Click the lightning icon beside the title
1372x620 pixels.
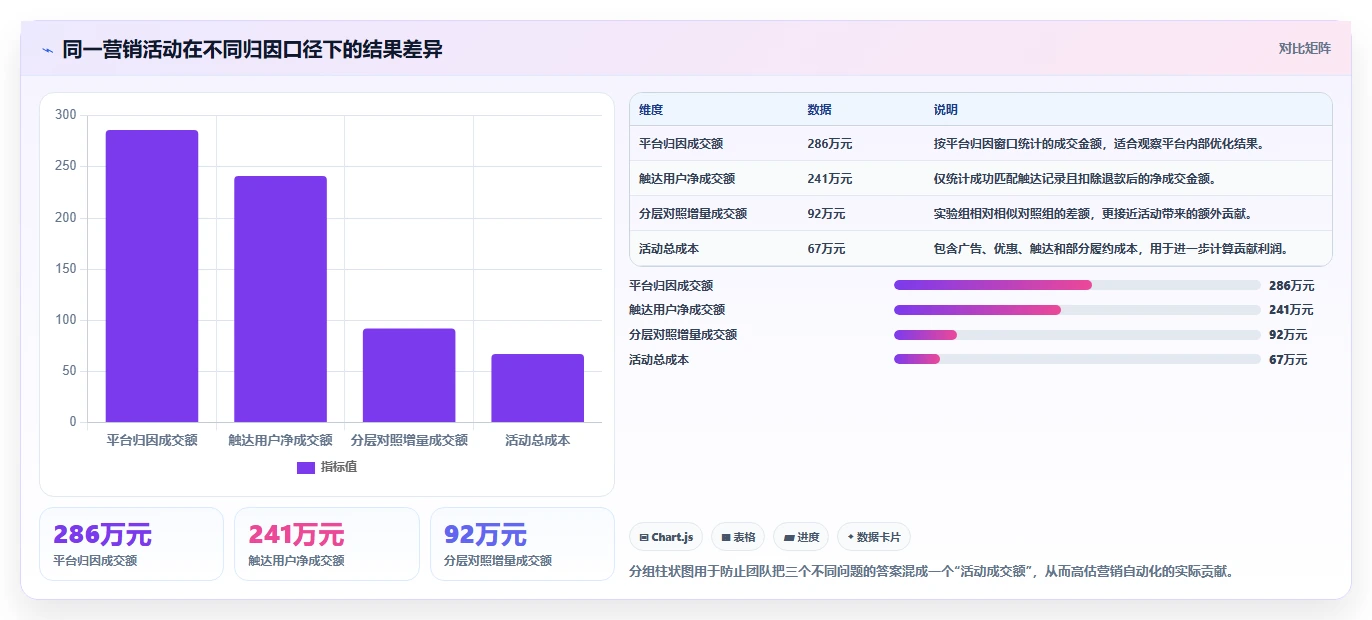tap(48, 50)
